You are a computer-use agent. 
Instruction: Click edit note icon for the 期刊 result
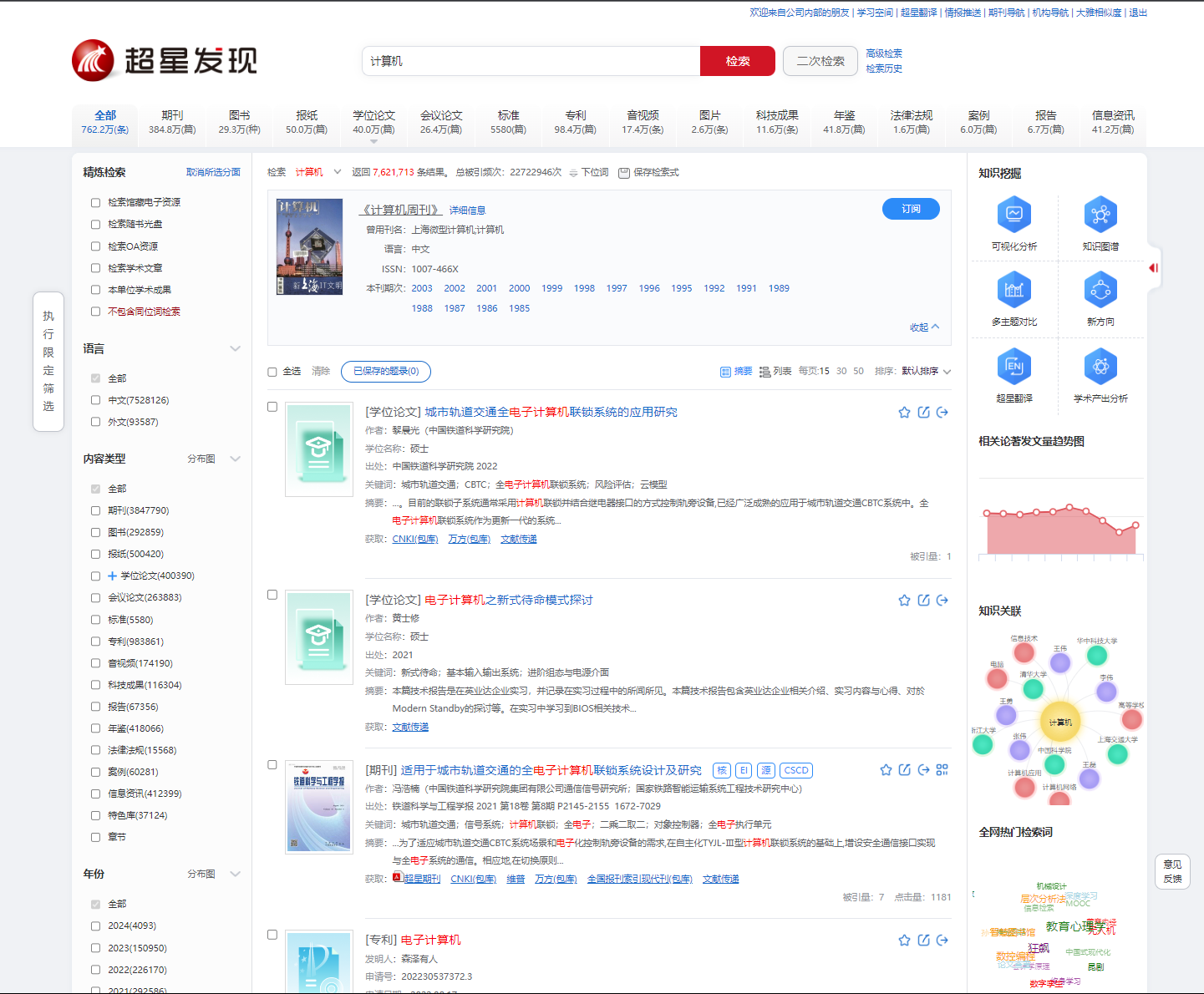click(x=904, y=770)
